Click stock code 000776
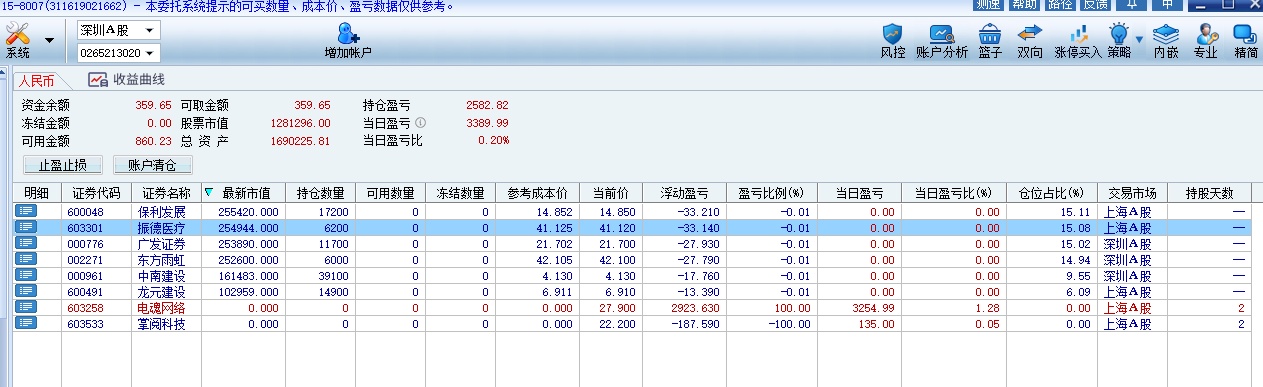 click(85, 244)
